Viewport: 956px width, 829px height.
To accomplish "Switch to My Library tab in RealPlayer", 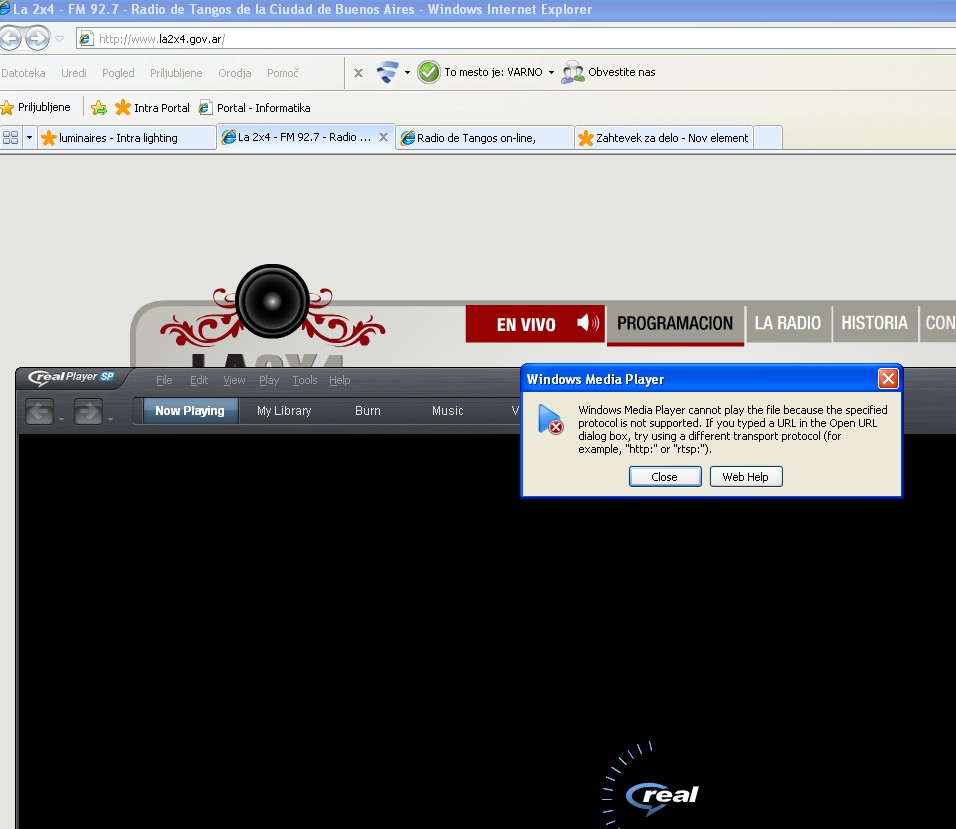I will pos(284,411).
